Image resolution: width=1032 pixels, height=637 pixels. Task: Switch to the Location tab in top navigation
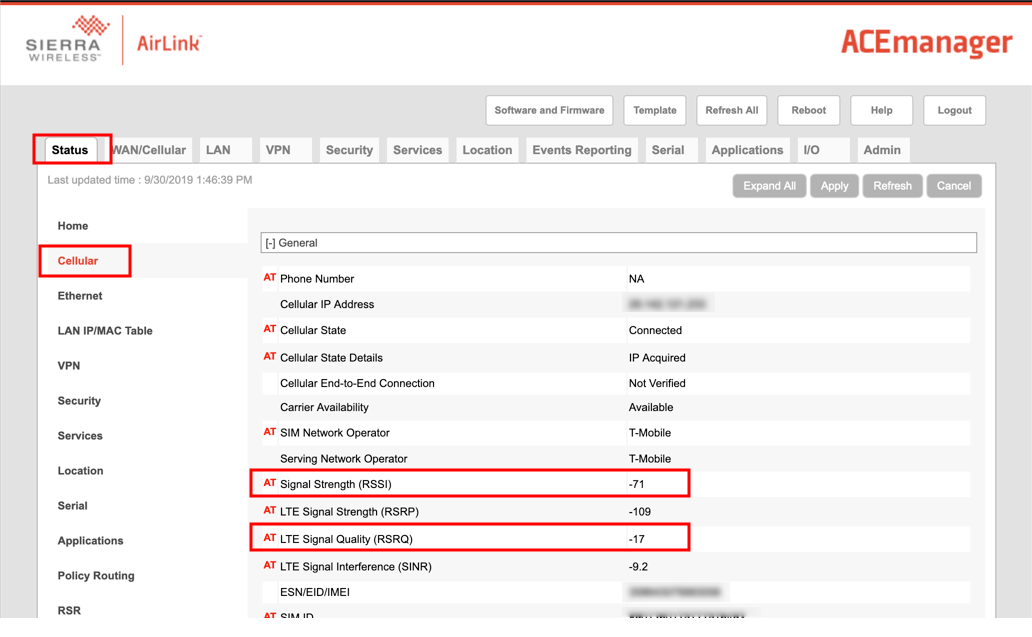tap(488, 150)
